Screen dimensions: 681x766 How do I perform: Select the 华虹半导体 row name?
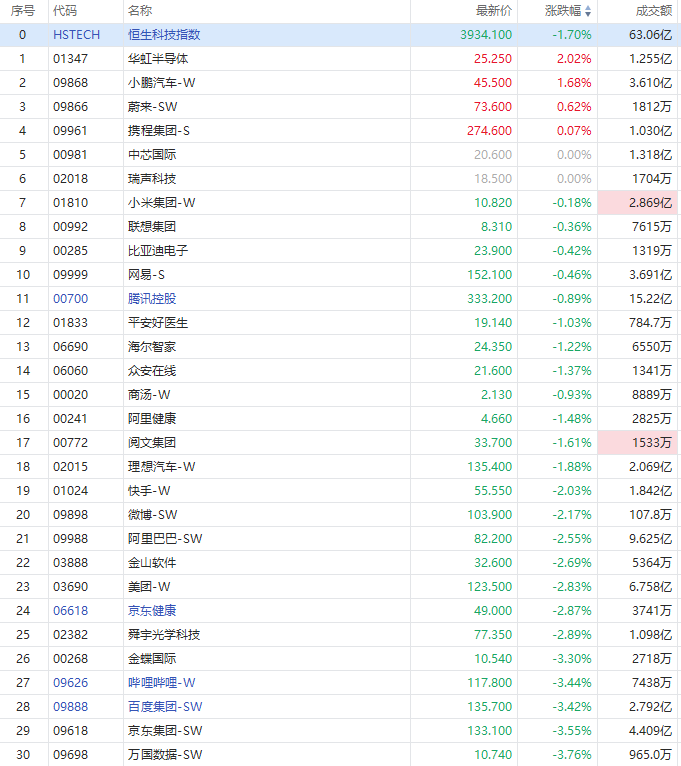(x=158, y=59)
